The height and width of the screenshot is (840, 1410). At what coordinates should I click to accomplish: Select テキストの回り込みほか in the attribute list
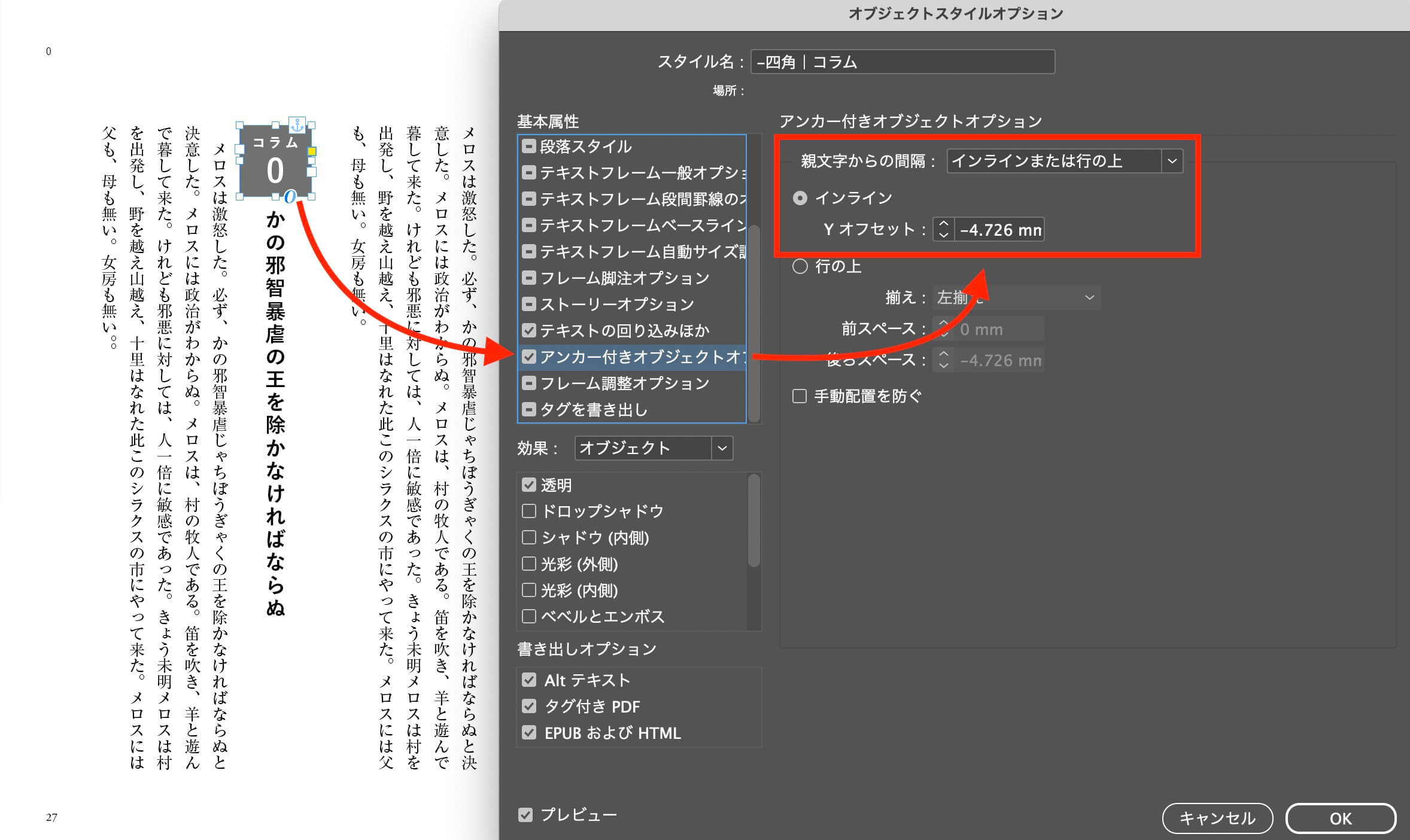pyautogui.click(x=624, y=331)
